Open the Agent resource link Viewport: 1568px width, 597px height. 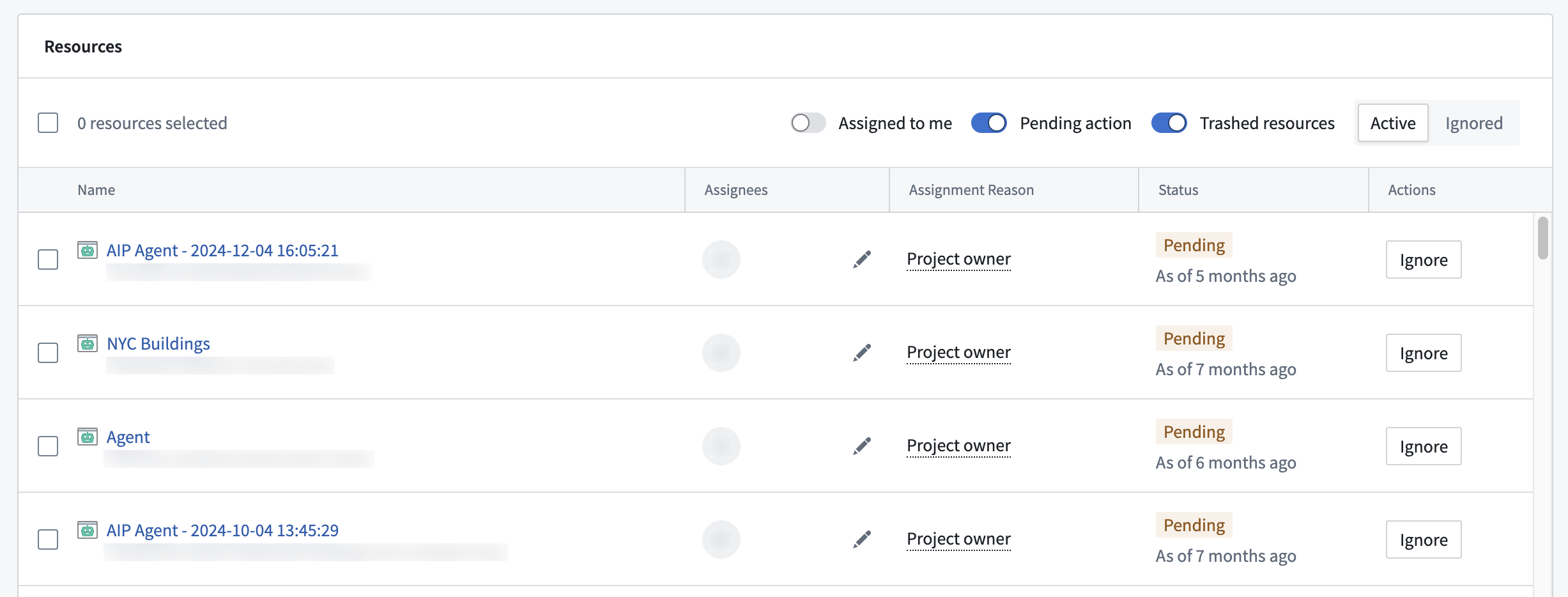[128, 437]
